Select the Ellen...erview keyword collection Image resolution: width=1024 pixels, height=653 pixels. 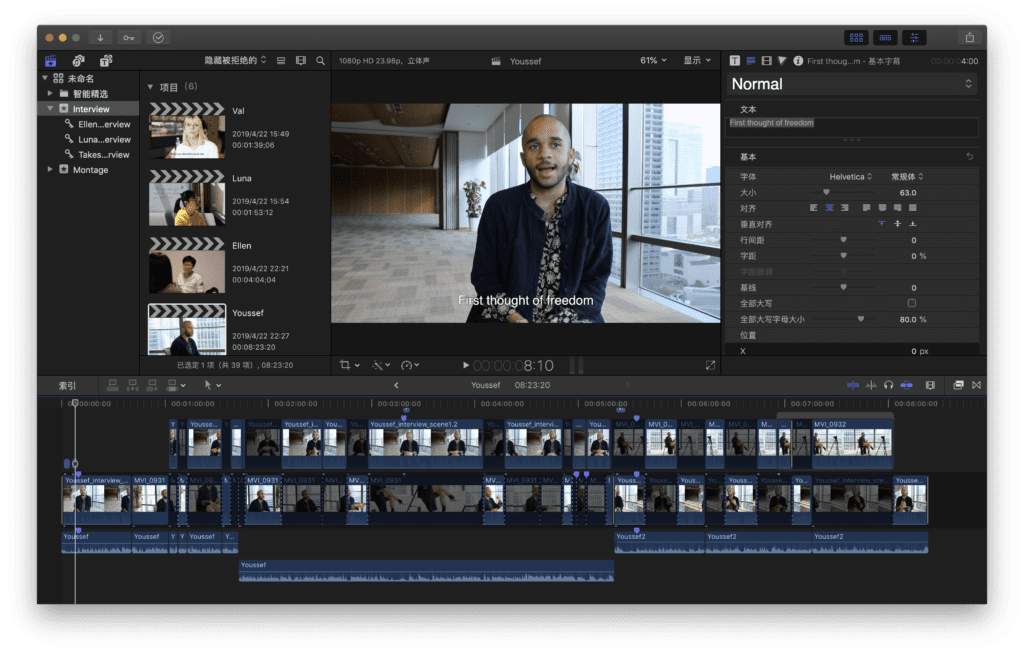(97, 124)
